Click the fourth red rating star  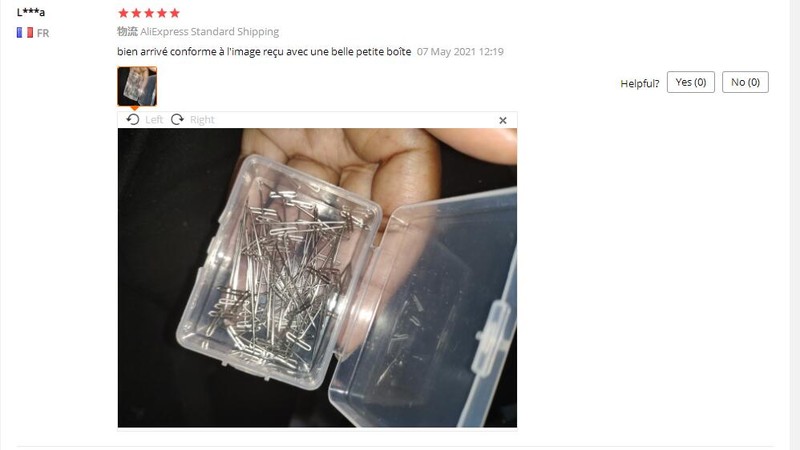[x=161, y=13]
